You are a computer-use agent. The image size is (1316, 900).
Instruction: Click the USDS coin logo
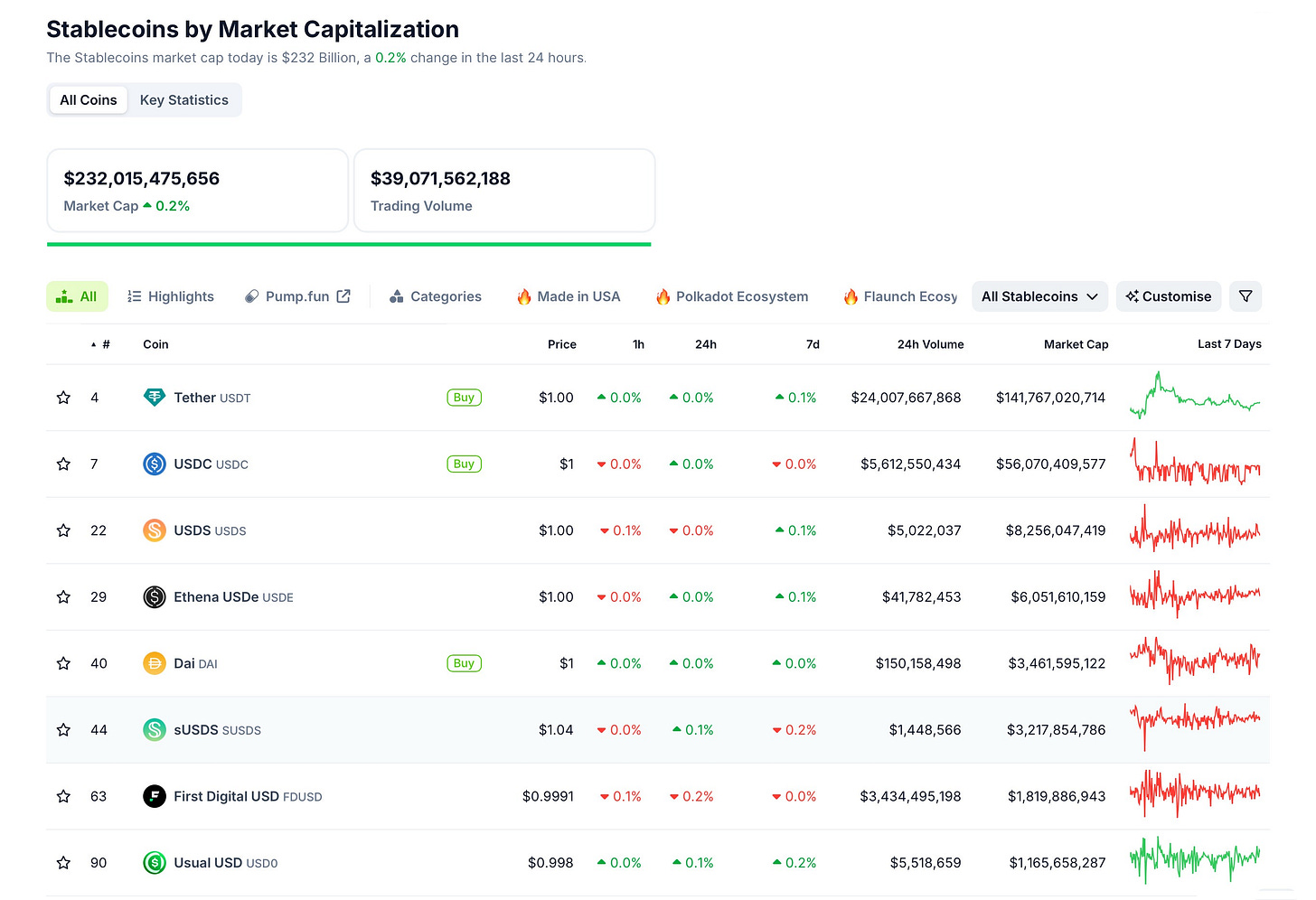click(x=155, y=530)
